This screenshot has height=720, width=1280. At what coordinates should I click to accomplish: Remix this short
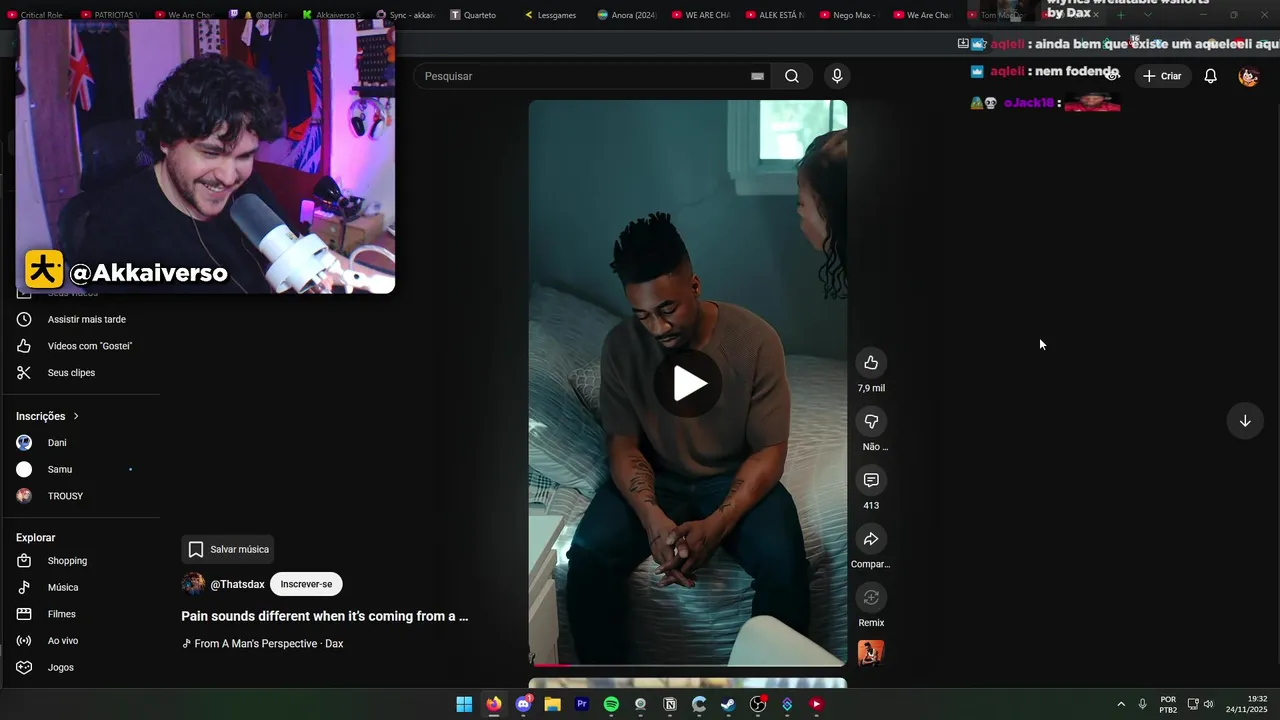tap(871, 598)
